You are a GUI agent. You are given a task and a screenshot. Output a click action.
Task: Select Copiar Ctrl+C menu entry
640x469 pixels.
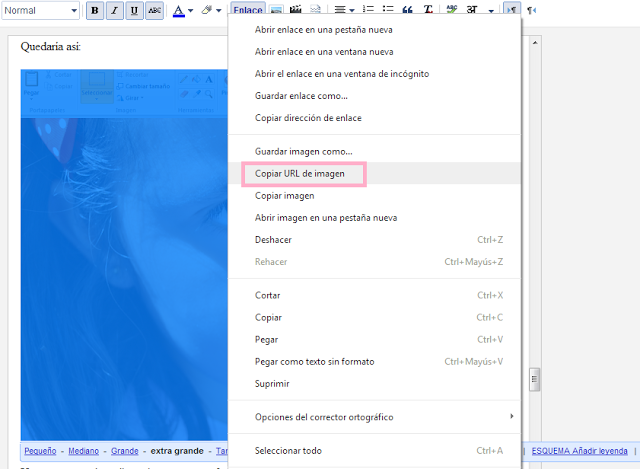click(x=374, y=317)
